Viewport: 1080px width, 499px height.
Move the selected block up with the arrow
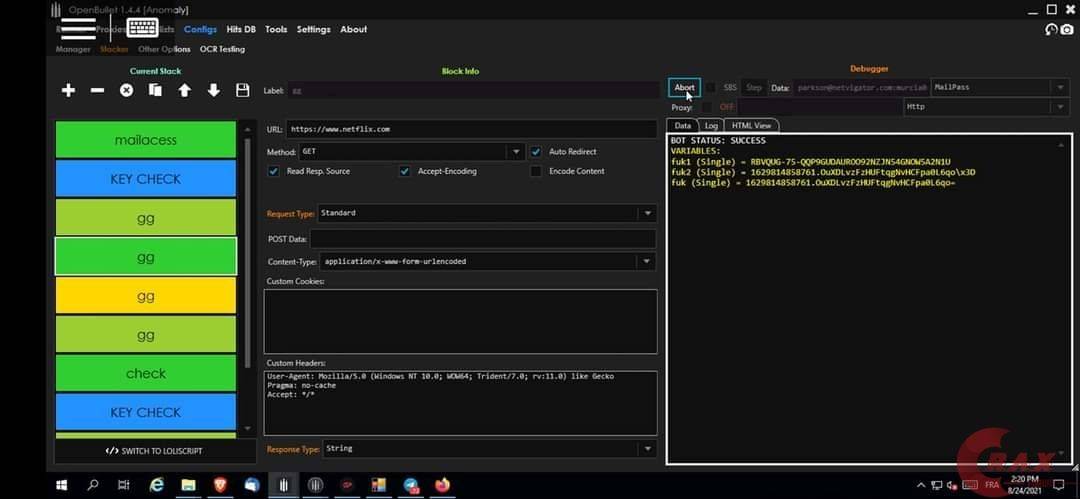(x=184, y=90)
